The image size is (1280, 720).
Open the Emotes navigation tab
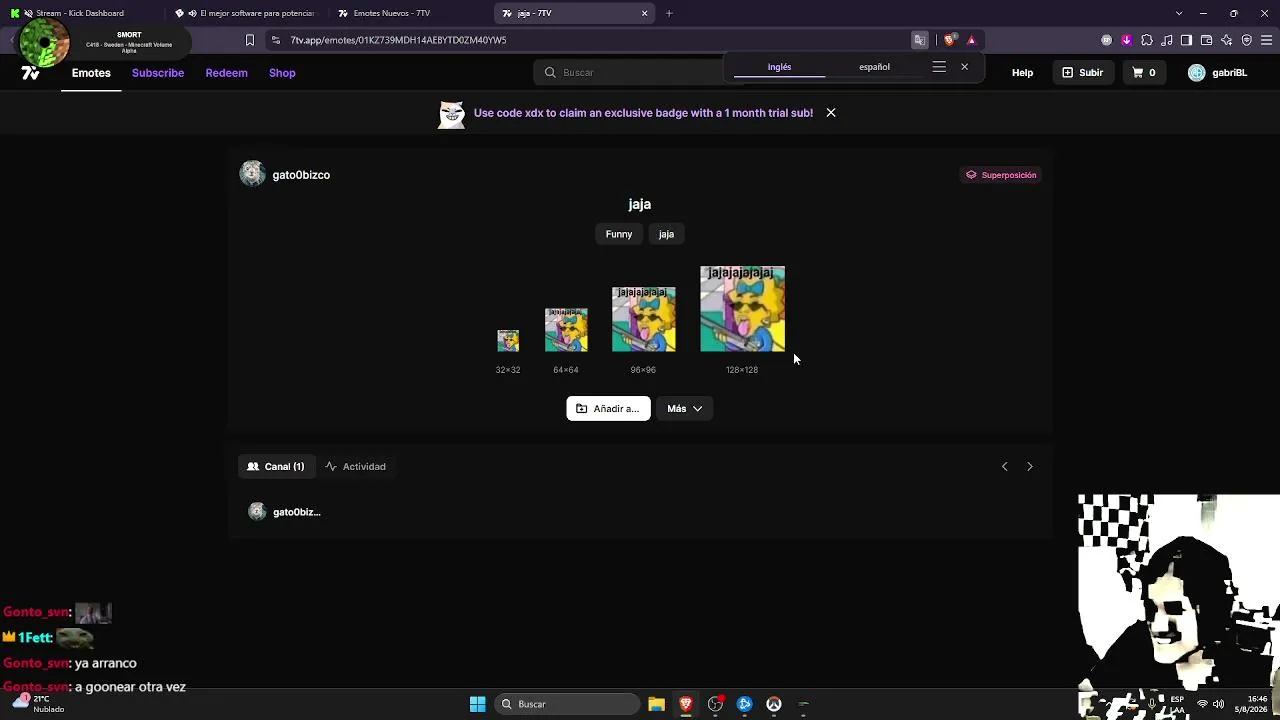tap(91, 73)
